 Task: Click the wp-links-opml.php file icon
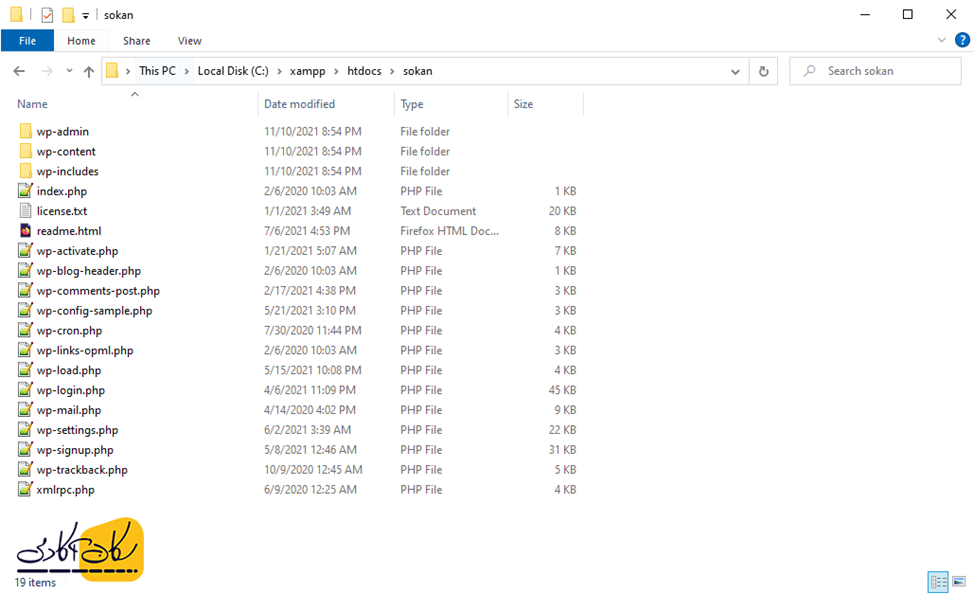pos(25,350)
